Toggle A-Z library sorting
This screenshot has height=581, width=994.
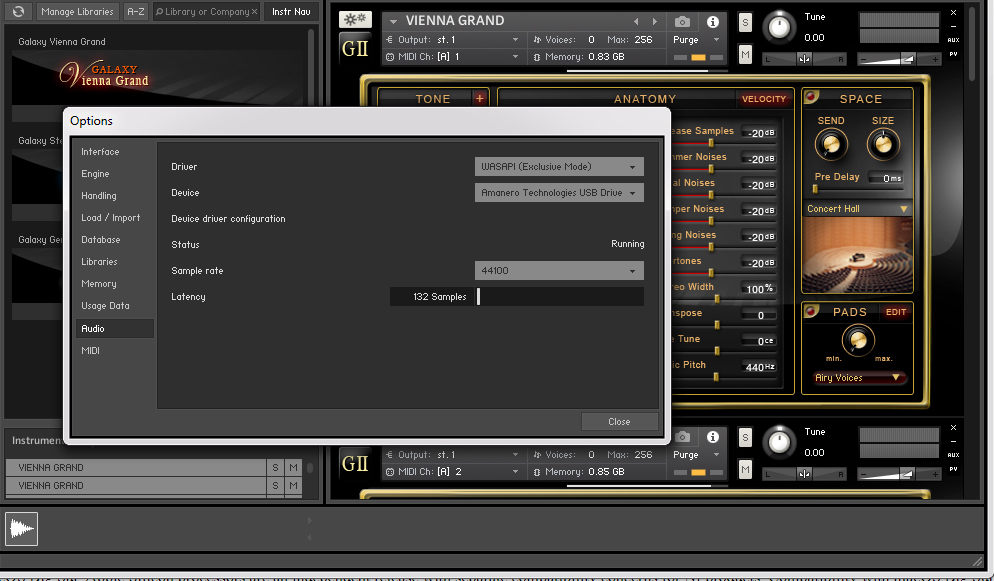[136, 11]
